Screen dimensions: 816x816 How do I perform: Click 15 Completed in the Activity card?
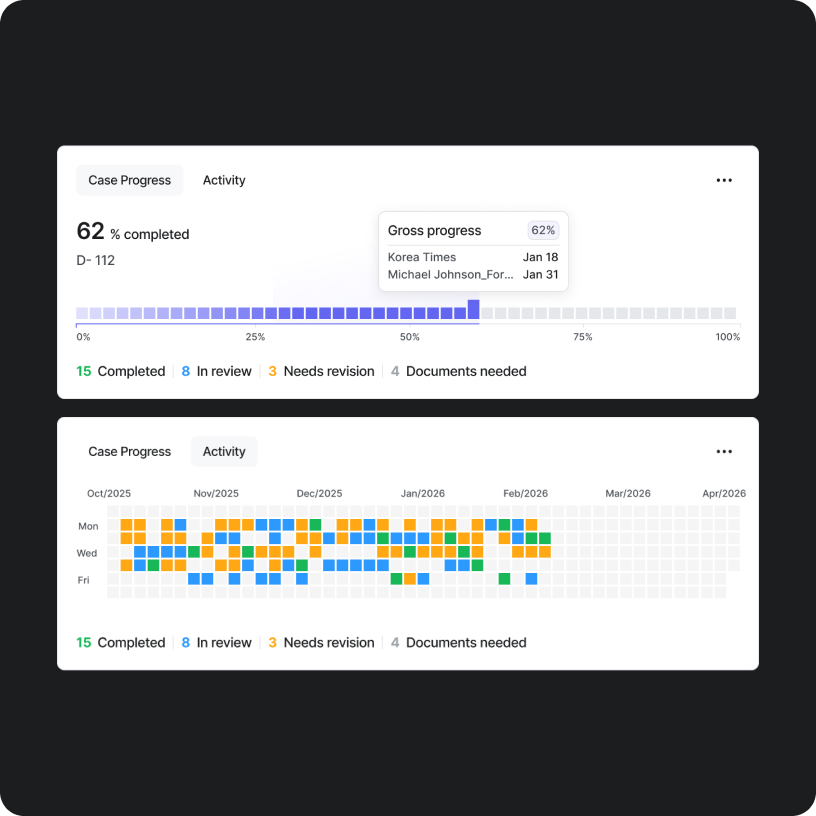(x=121, y=642)
